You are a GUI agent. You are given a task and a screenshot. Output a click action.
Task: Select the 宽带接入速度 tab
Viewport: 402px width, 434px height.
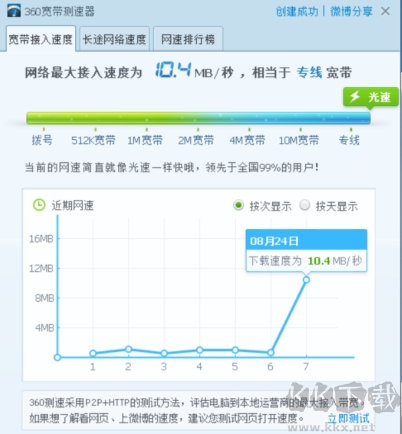click(x=41, y=39)
